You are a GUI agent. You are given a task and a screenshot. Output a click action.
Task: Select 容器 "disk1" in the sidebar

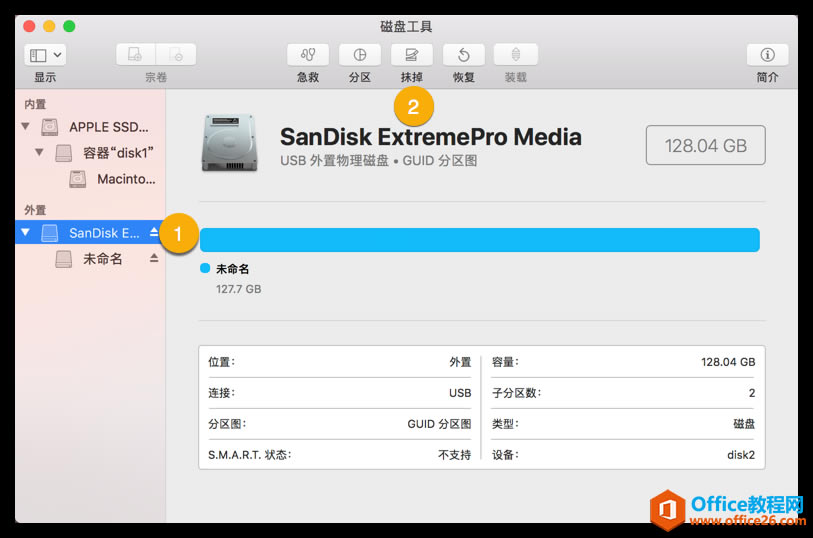coord(118,153)
